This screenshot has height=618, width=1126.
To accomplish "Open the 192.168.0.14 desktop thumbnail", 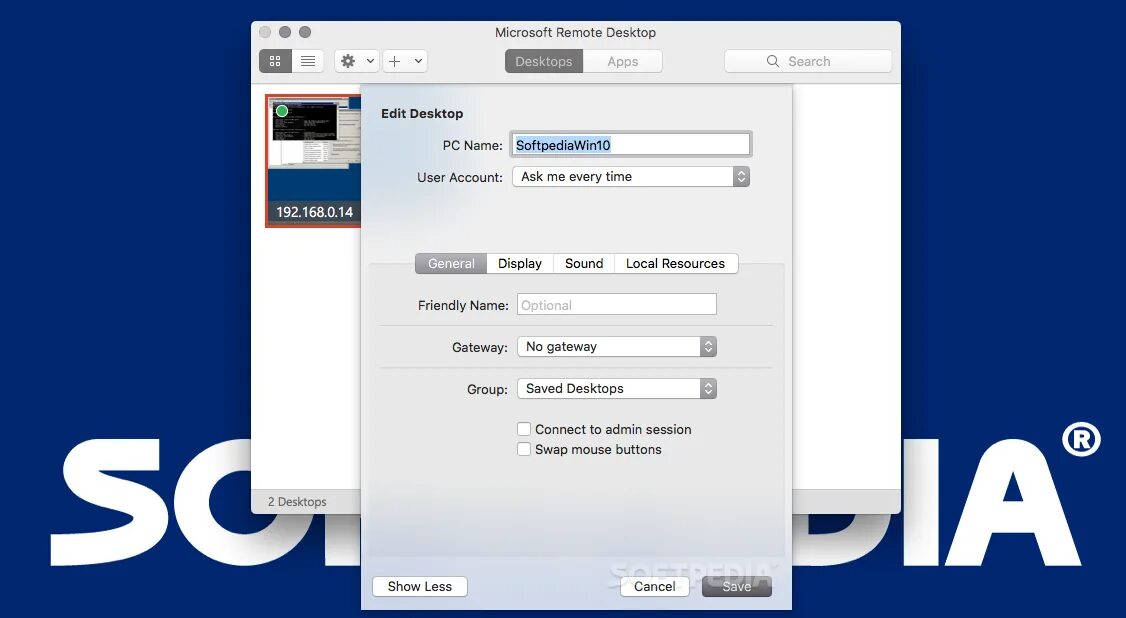I will (x=313, y=161).
